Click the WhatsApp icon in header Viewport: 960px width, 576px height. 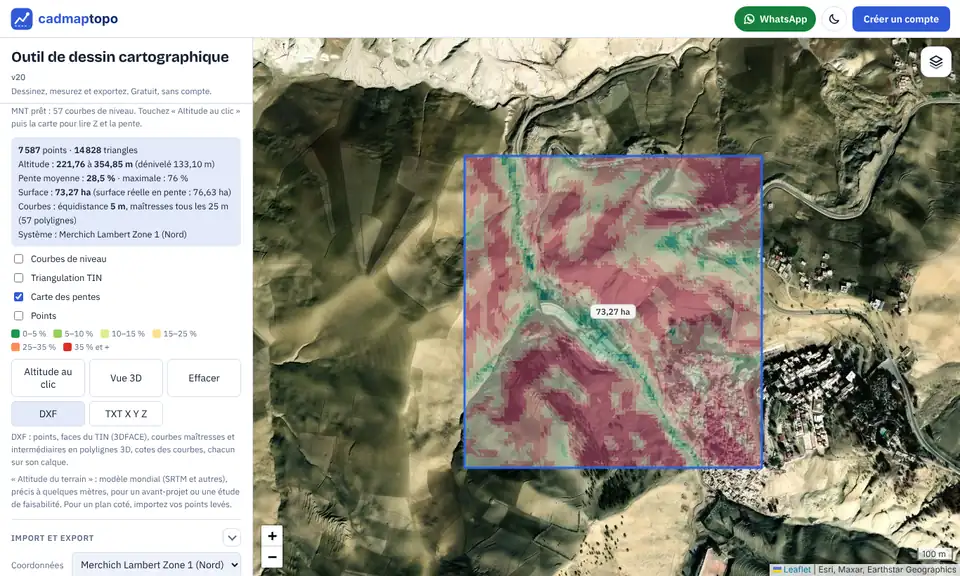pos(749,19)
